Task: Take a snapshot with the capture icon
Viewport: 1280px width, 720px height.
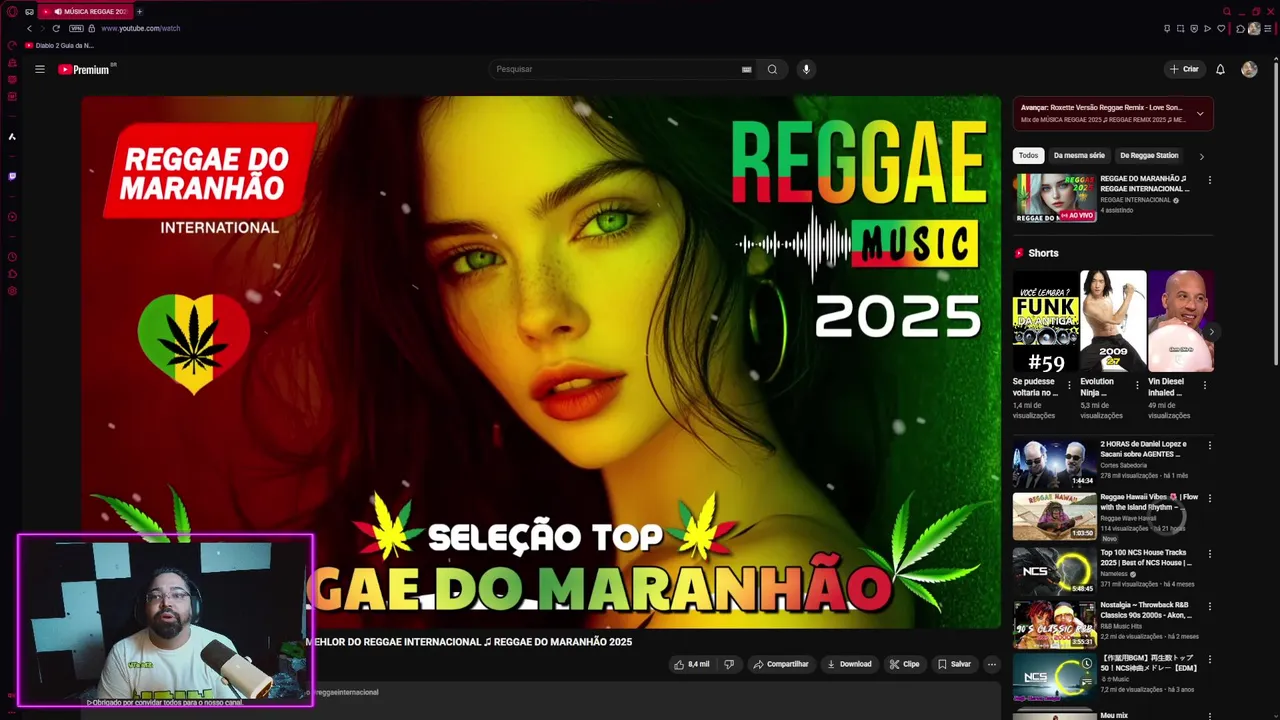Action: pos(1181,28)
